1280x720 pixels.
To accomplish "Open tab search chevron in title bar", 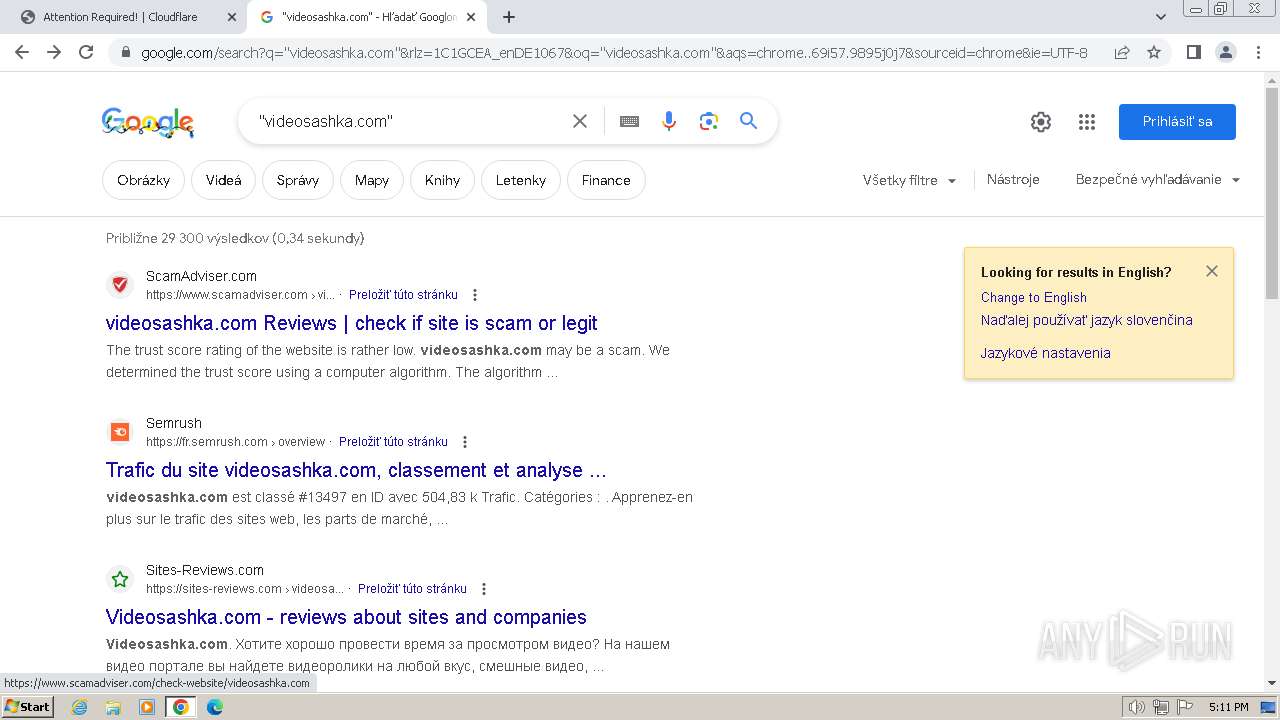I will (1161, 17).
